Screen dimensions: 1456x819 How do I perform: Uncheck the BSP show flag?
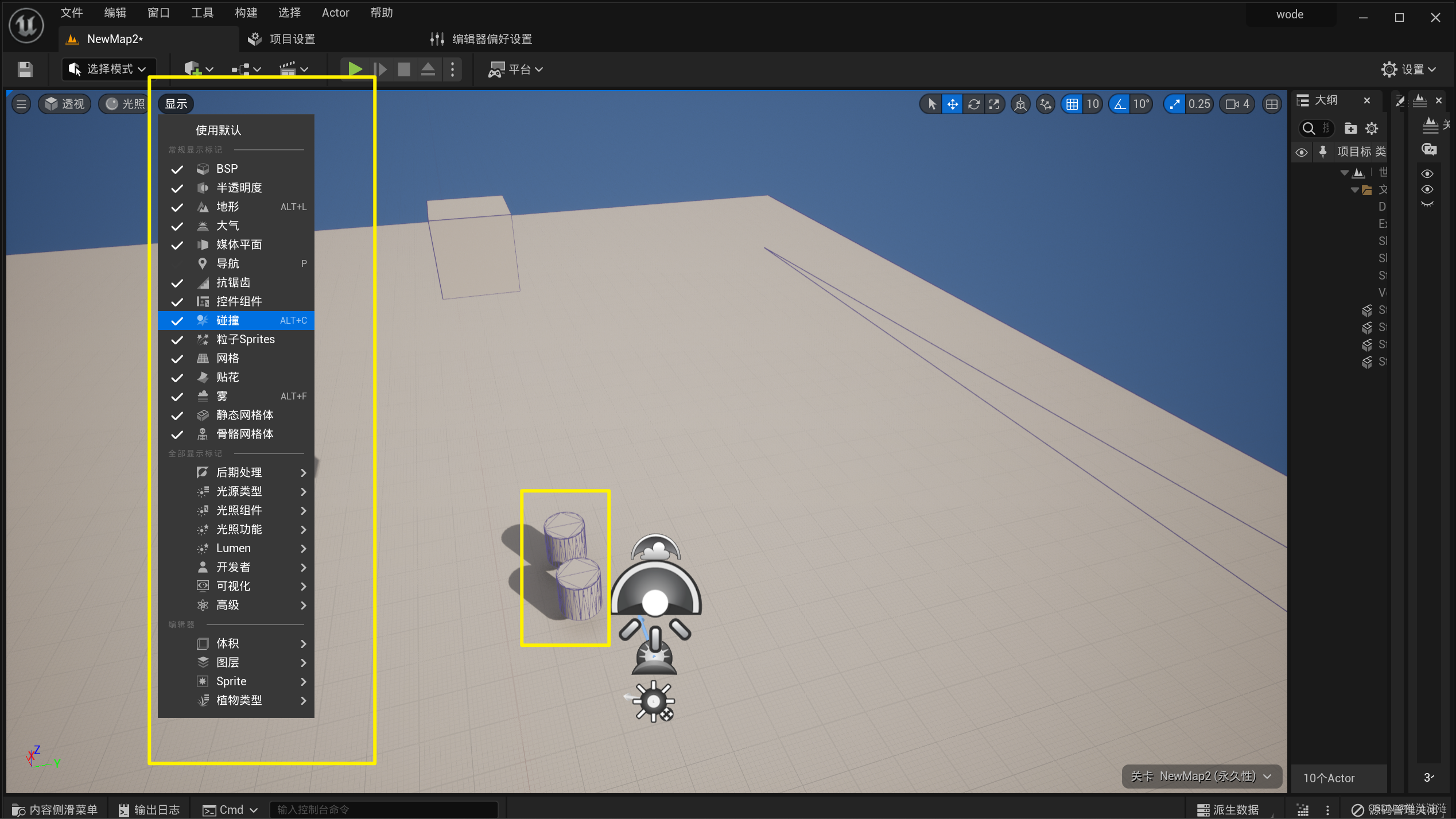(227, 169)
